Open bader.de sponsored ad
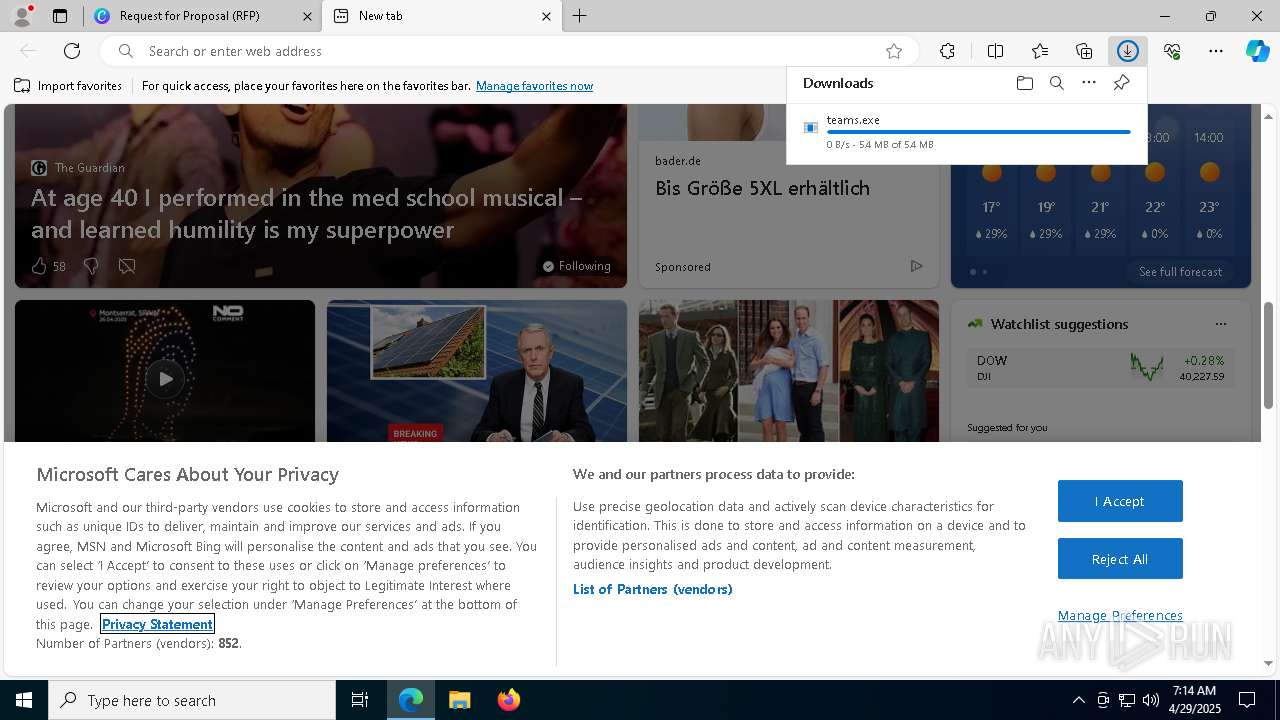The image size is (1280, 720). click(x=762, y=188)
